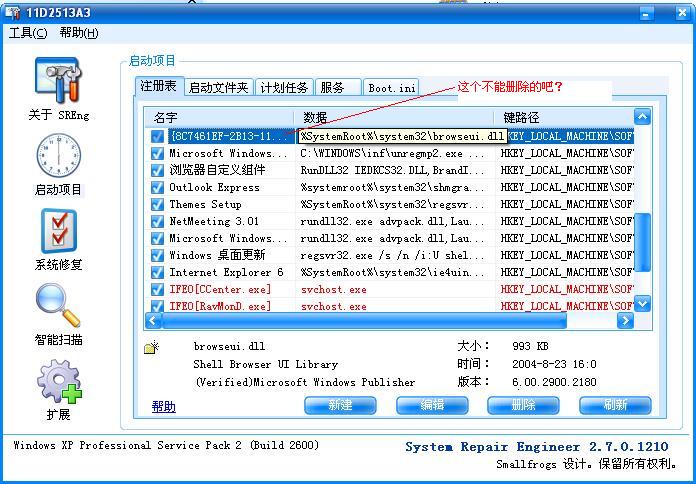Switch to the 注册表 tab
This screenshot has height=484, width=696.
tap(159, 86)
